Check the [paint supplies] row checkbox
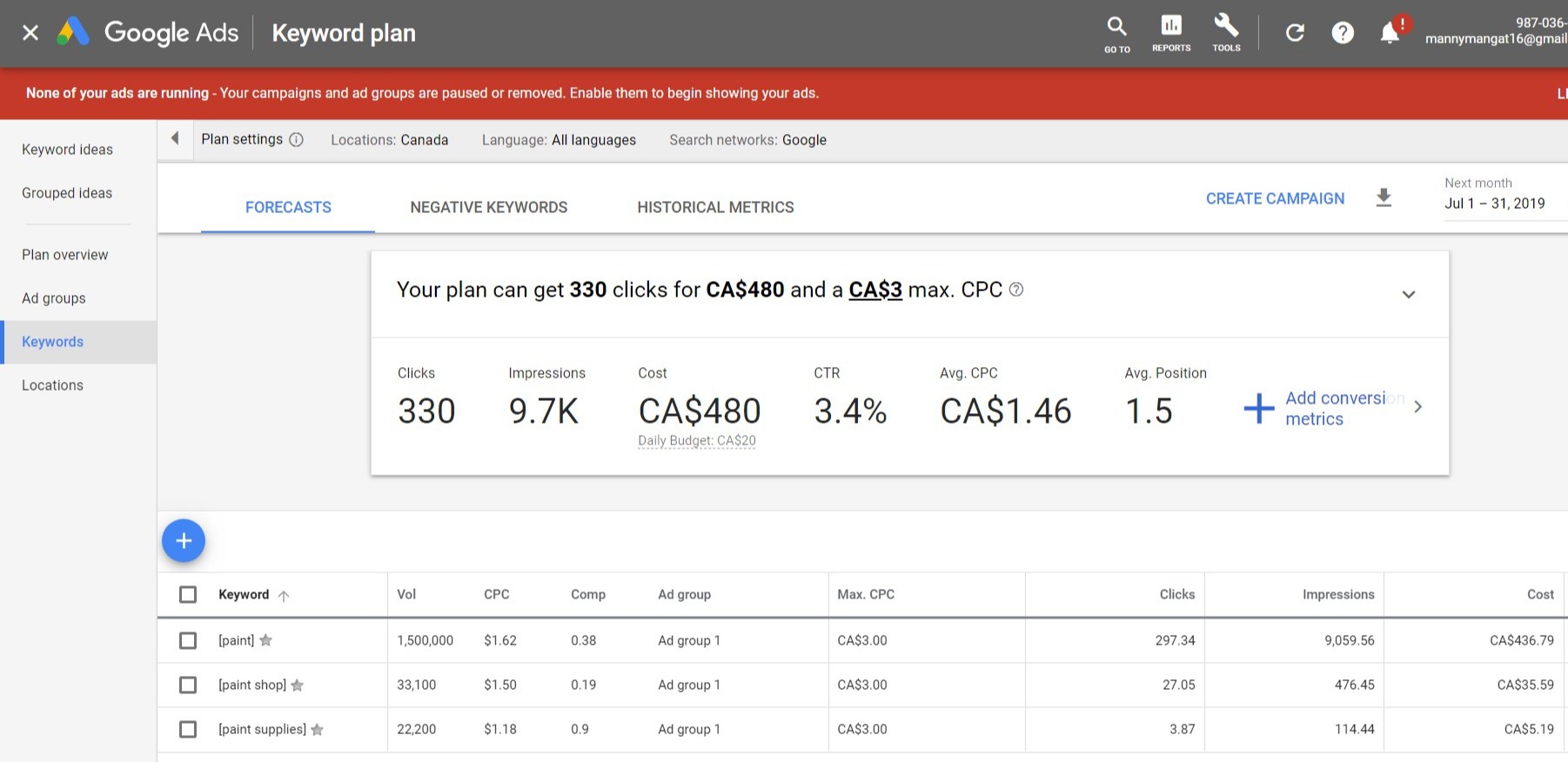This screenshot has width=1568, height=762. [188, 729]
